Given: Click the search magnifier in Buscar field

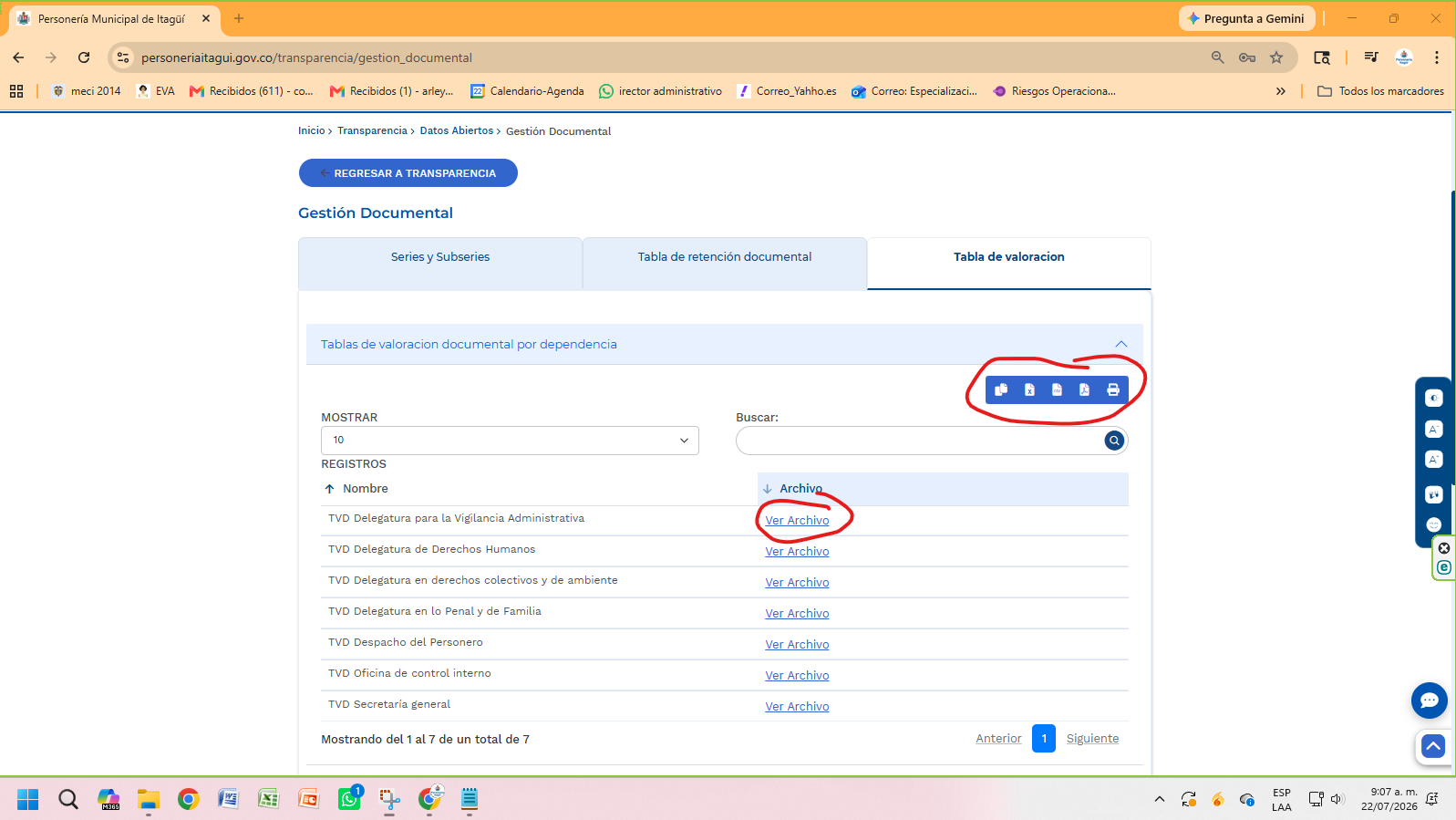Looking at the screenshot, I should tap(1114, 441).
